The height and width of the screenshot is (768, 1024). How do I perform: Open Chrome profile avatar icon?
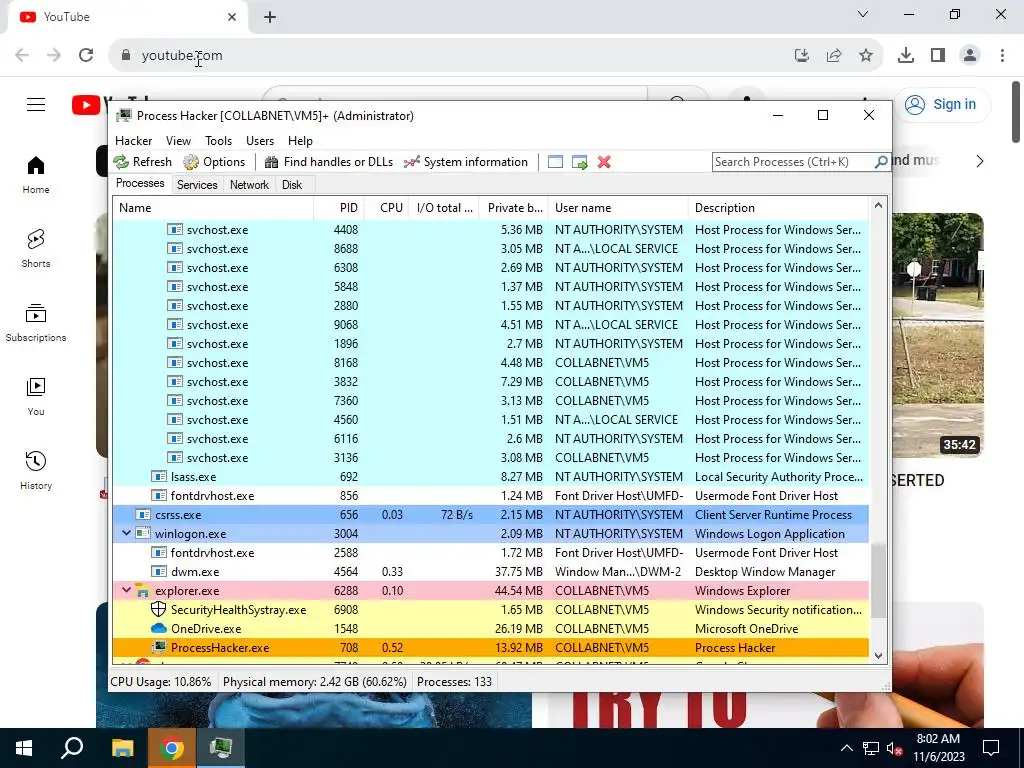[x=970, y=56]
